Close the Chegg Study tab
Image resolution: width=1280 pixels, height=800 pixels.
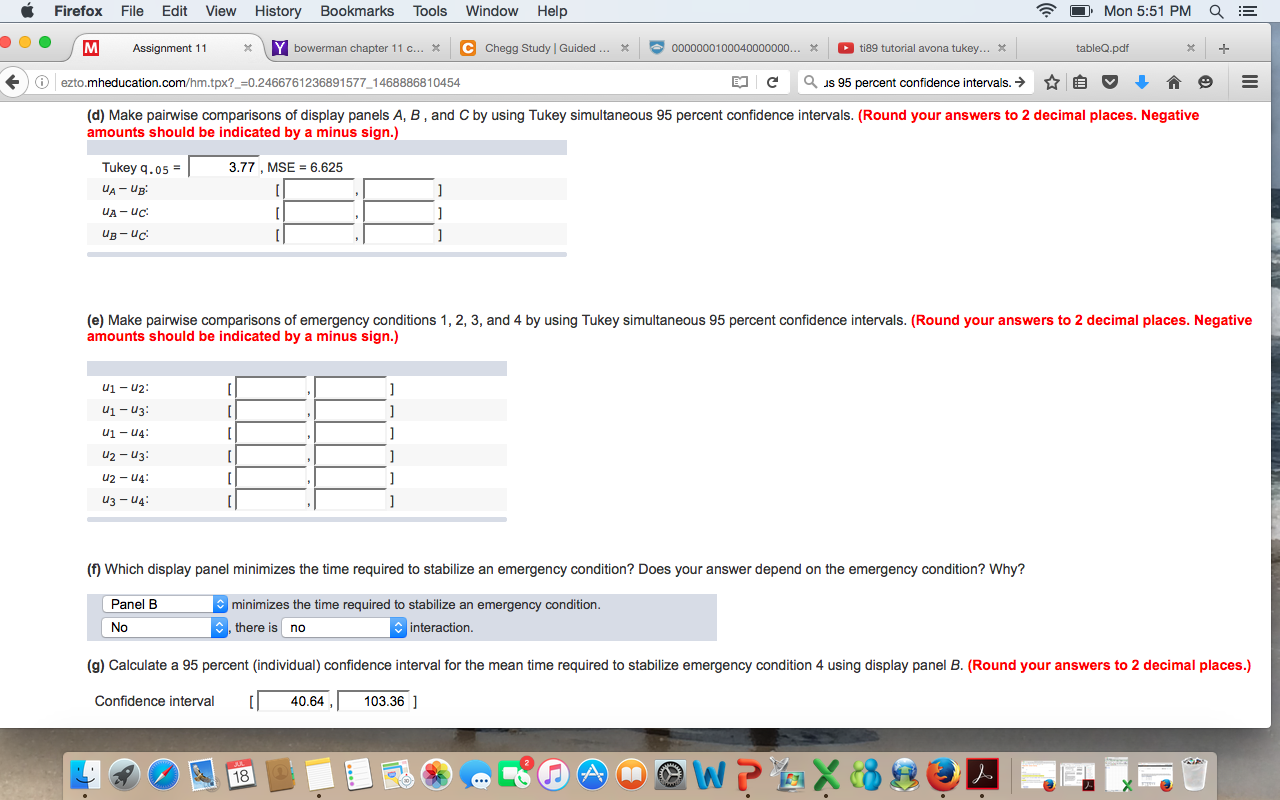(x=625, y=48)
